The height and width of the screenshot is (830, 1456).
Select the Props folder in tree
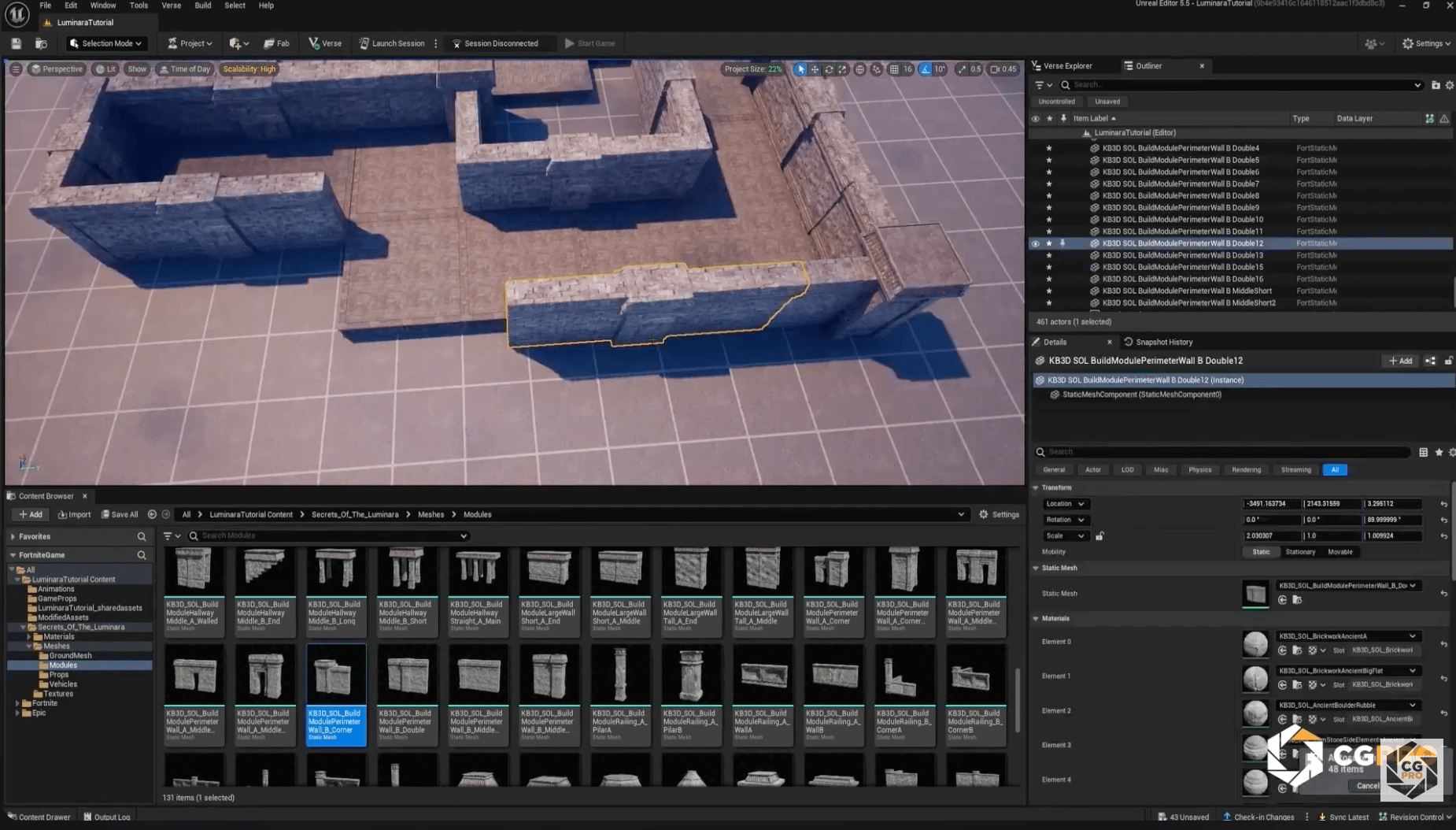click(x=59, y=675)
